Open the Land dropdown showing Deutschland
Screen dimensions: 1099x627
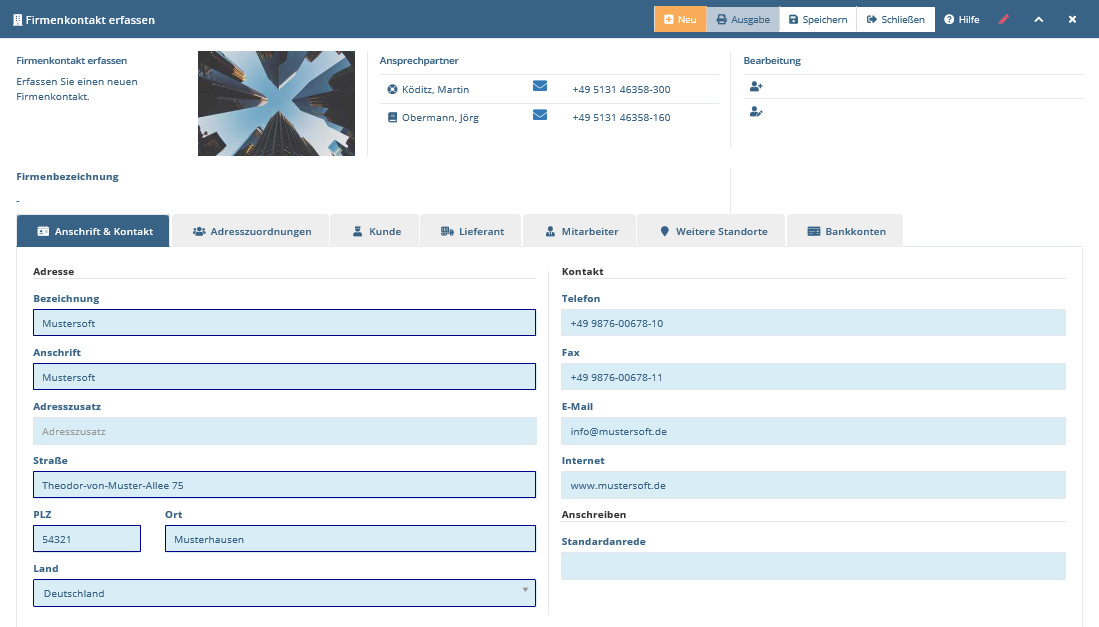point(284,593)
